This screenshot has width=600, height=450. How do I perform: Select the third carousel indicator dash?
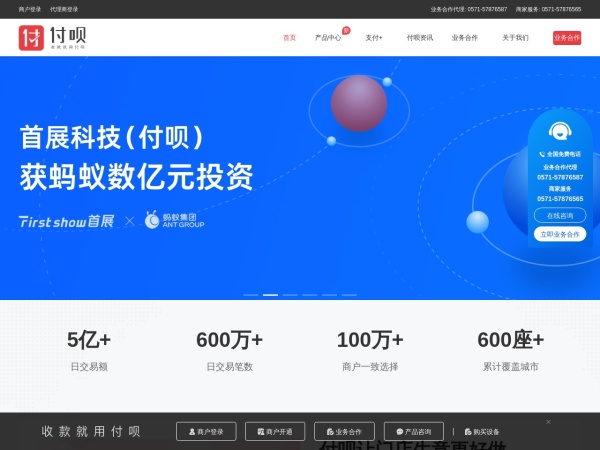pos(290,295)
